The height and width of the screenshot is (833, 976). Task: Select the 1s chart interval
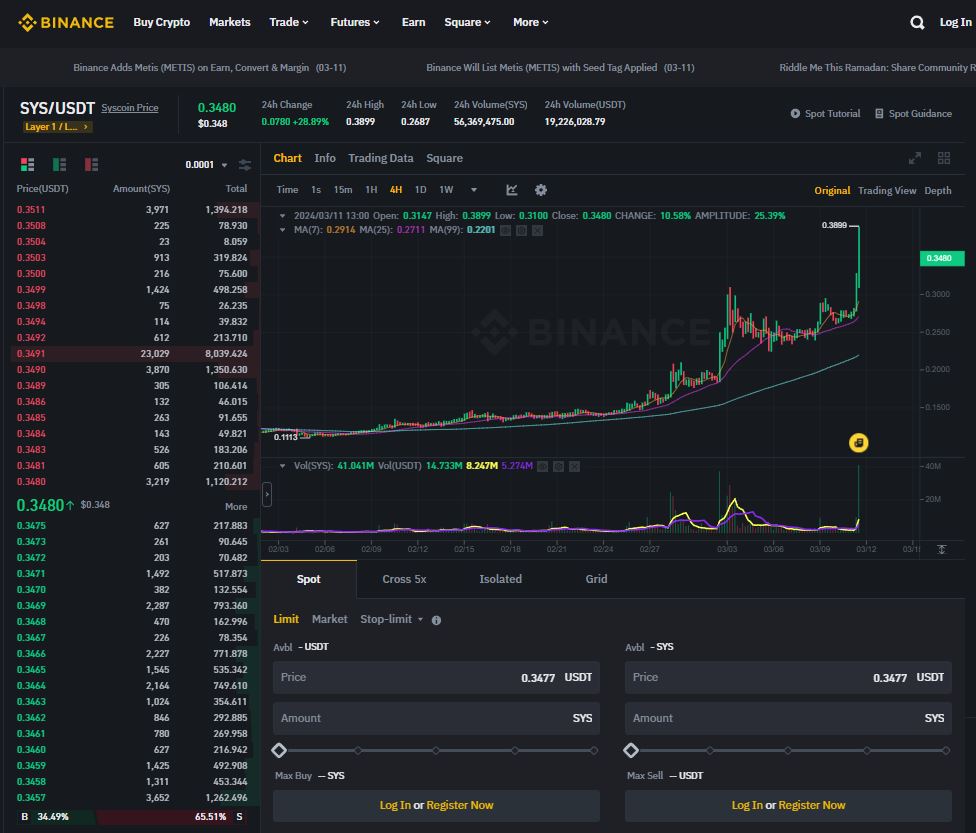point(316,190)
